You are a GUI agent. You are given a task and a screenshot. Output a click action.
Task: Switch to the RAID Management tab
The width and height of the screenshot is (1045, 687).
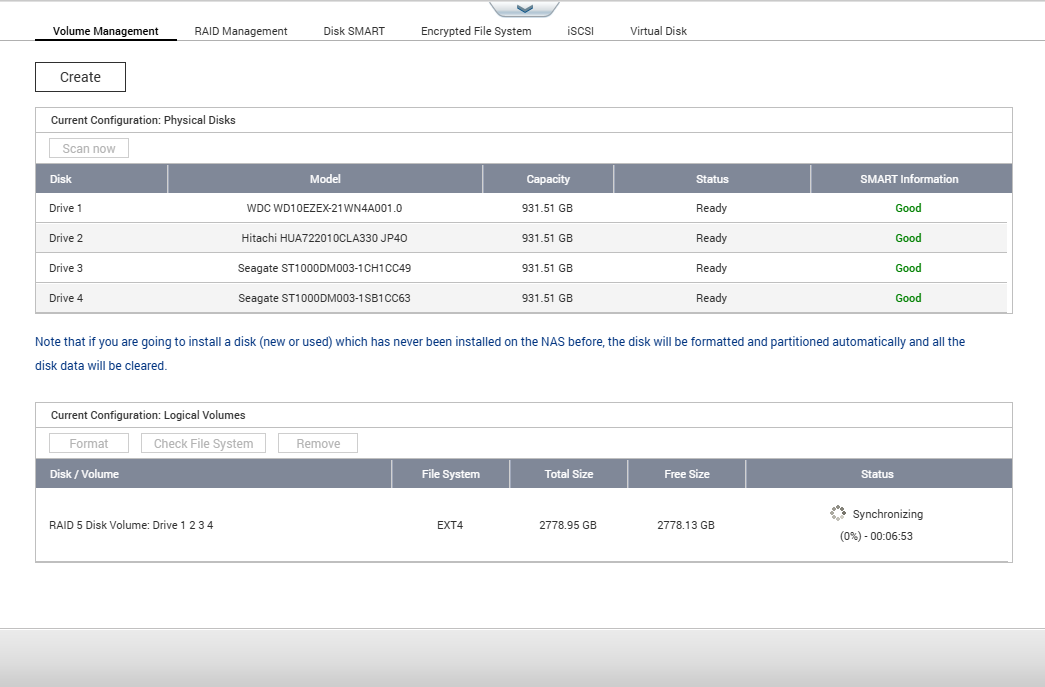(241, 31)
